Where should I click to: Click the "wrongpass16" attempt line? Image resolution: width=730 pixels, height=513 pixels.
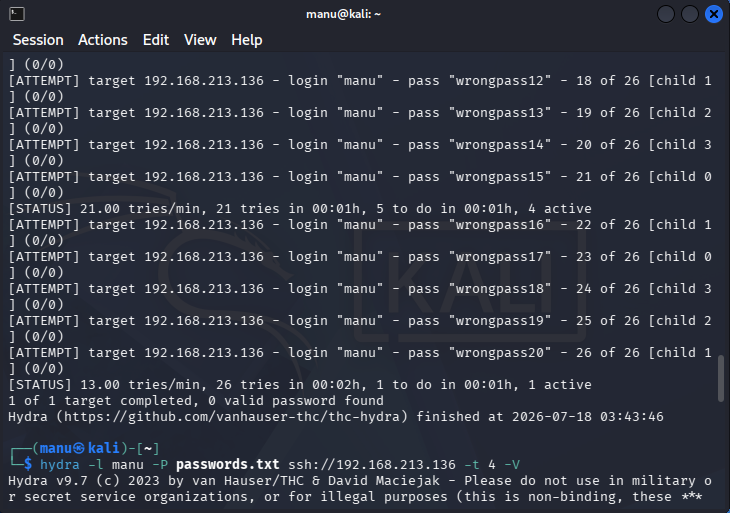tap(360, 225)
